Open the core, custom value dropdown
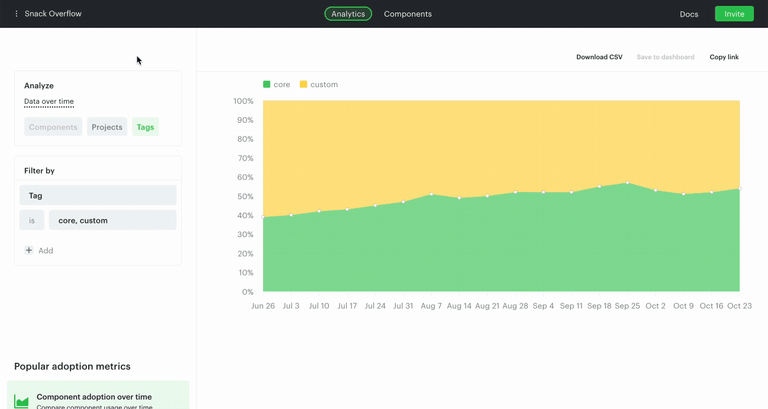This screenshot has width=768, height=409. [113, 220]
